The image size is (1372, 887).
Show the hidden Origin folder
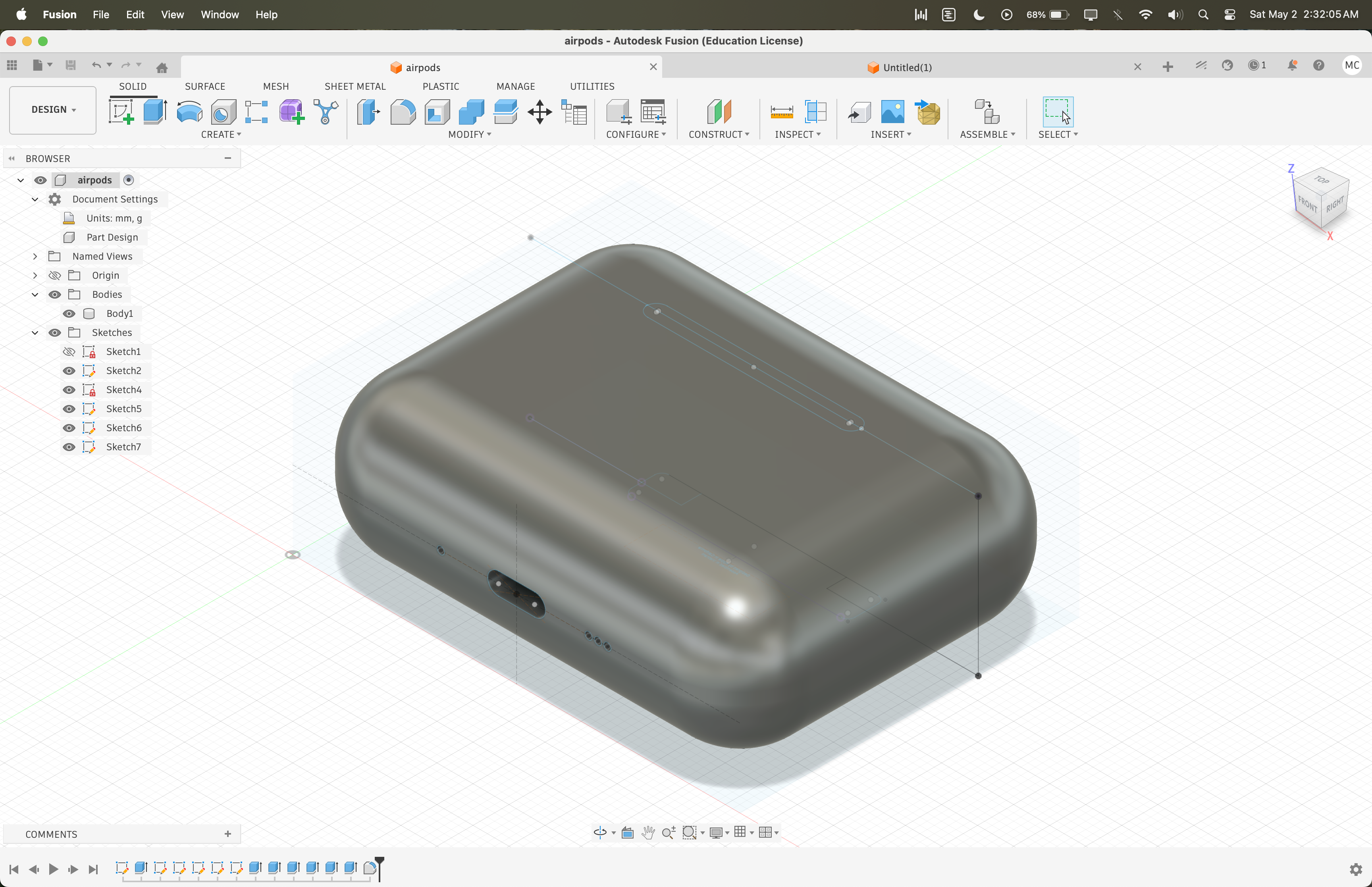point(55,275)
